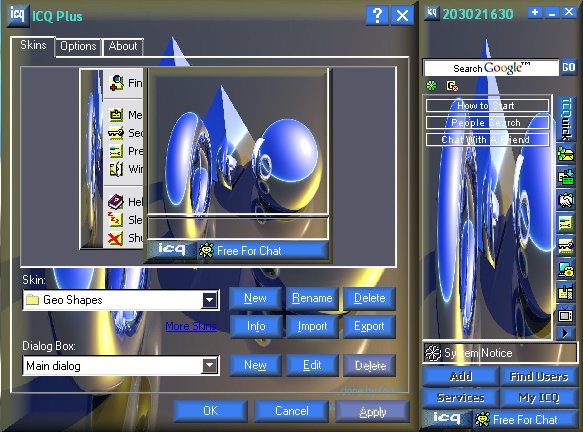Click the TV icon in ICQuick bar
Viewport: 583px width, 432px height.
[566, 316]
